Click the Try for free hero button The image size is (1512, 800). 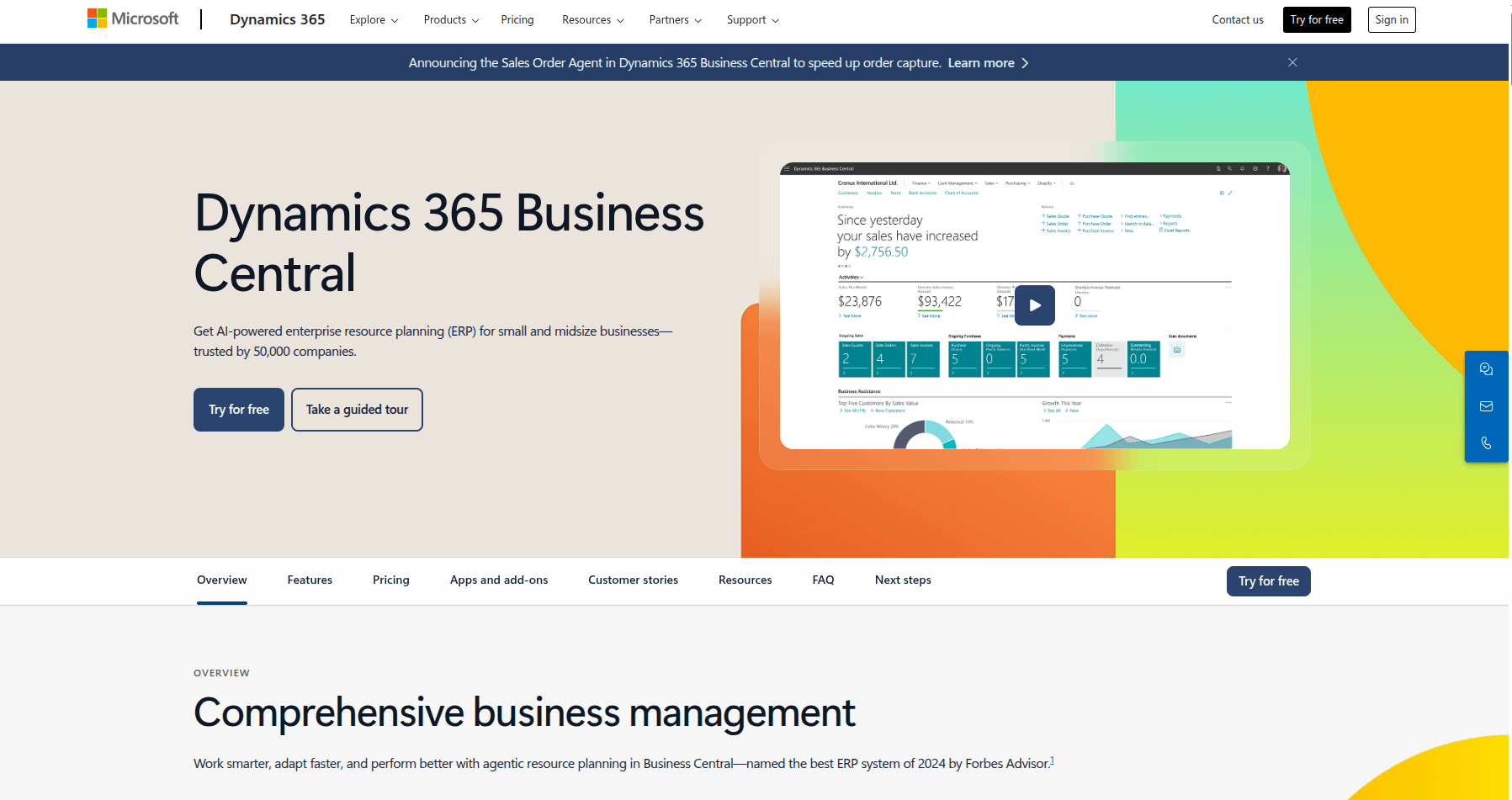(x=238, y=410)
